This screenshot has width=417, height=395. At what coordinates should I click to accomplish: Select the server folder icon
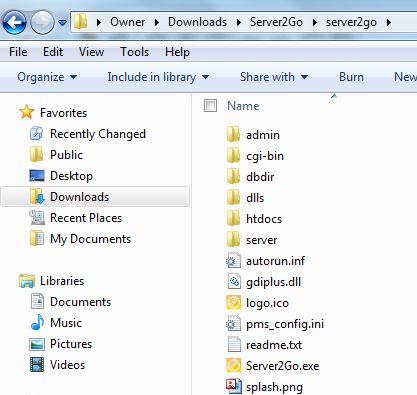click(x=233, y=239)
